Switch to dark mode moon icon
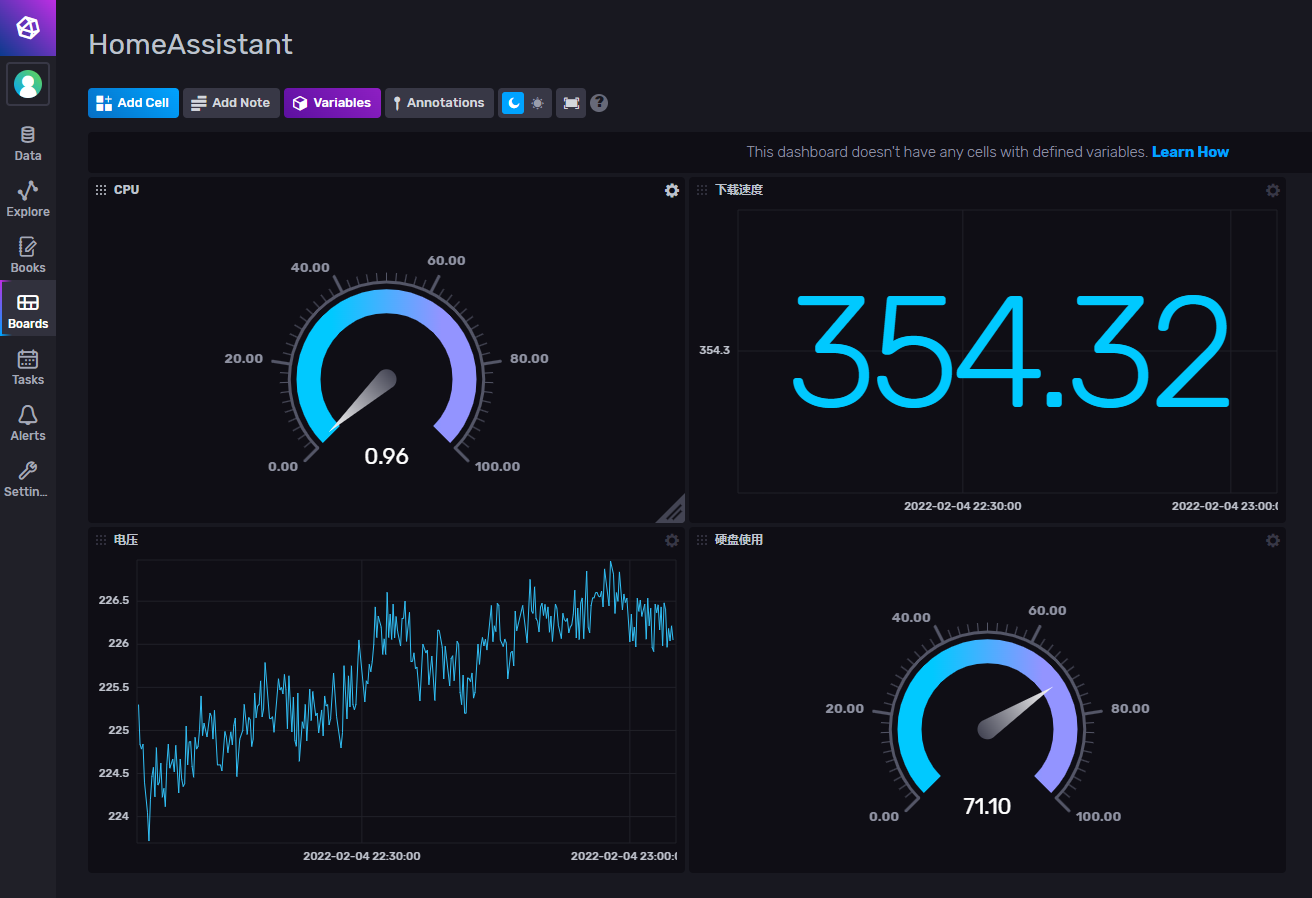Screen dimensions: 1312x898 click(513, 103)
